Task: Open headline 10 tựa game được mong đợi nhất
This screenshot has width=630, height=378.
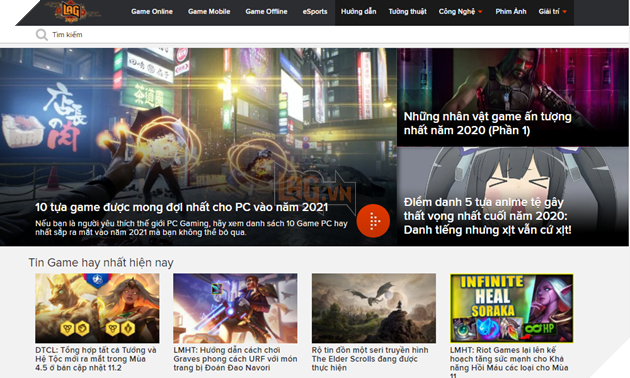Action: coord(182,207)
